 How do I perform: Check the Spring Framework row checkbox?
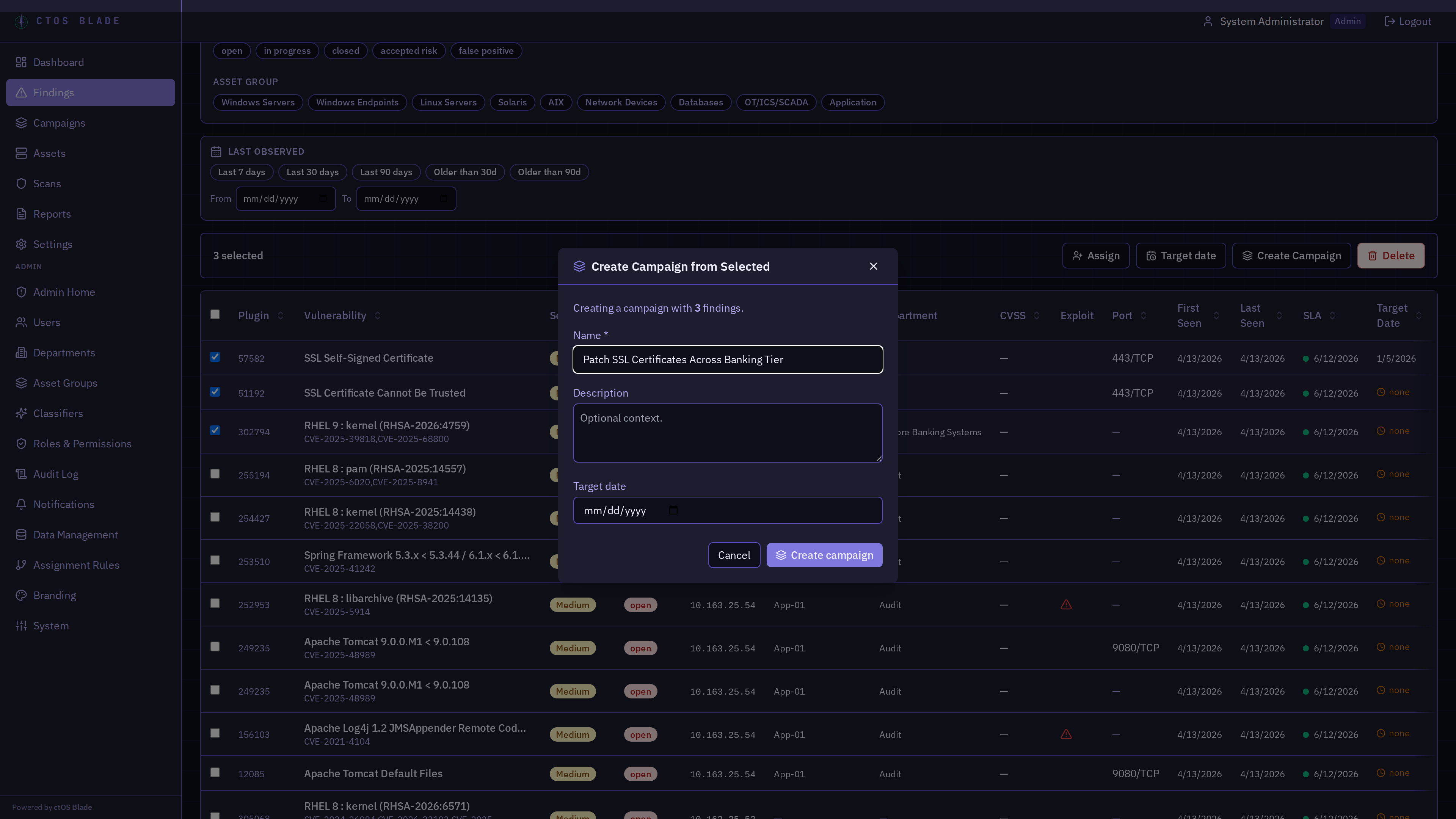click(x=215, y=560)
